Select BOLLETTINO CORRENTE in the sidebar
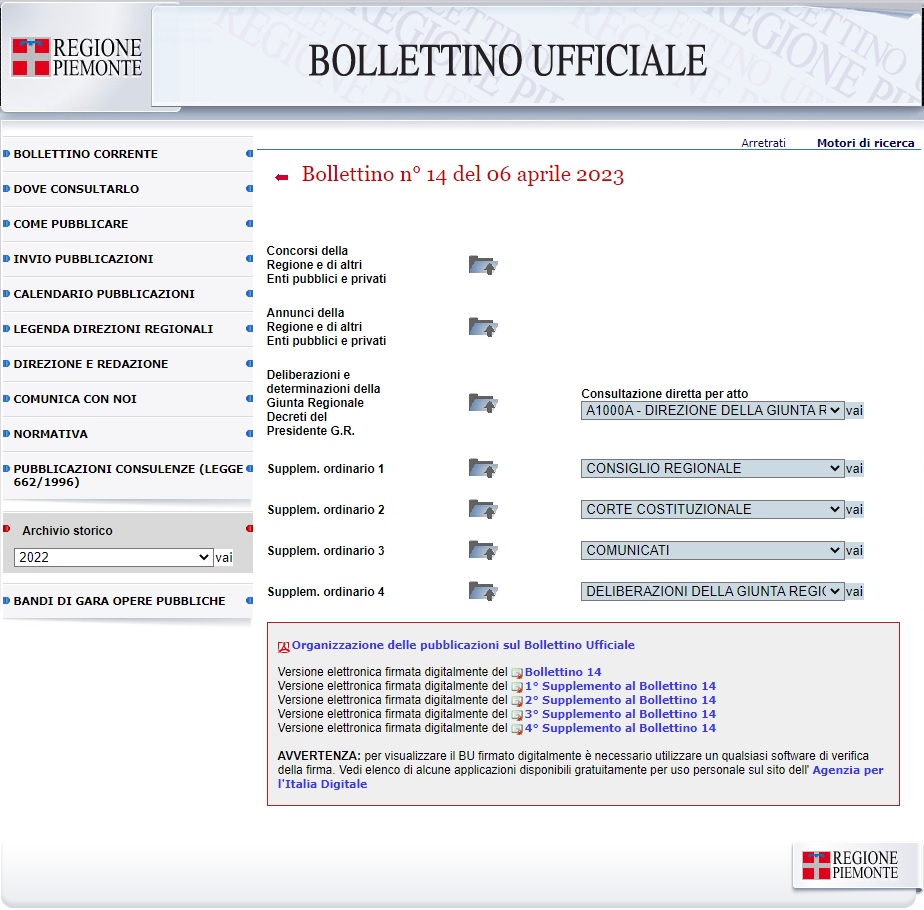 coord(84,154)
